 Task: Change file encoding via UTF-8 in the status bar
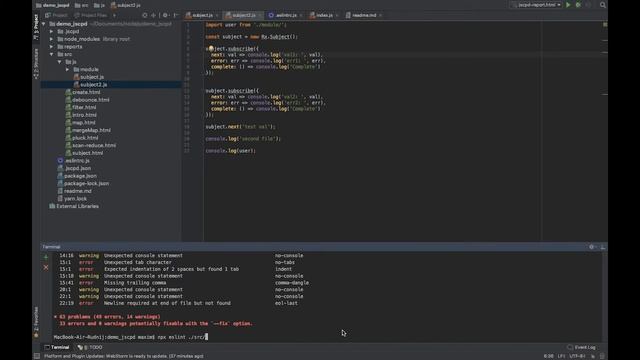[x=577, y=356]
